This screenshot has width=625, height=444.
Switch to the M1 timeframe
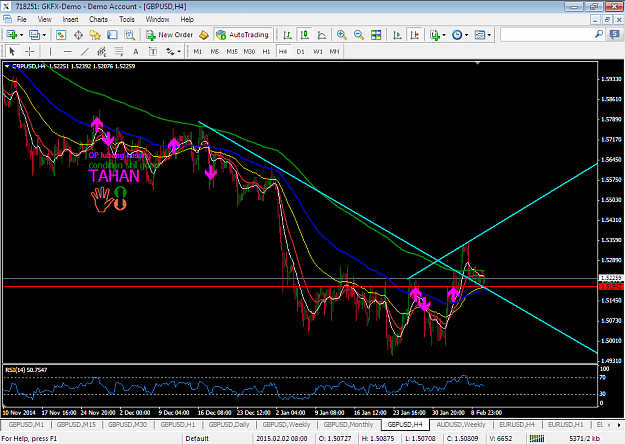198,51
